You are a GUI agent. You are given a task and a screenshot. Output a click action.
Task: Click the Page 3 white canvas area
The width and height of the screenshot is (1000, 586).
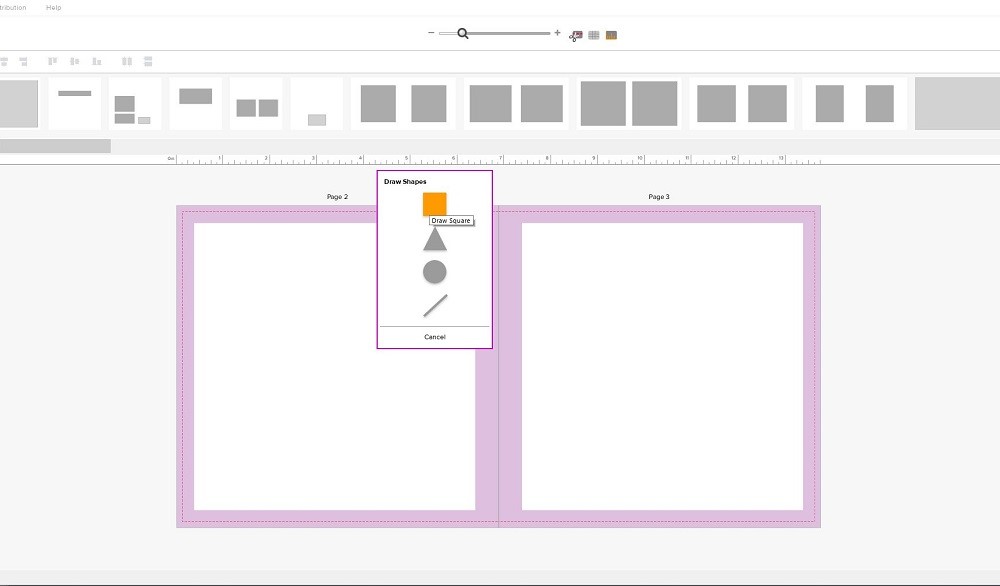[662, 366]
